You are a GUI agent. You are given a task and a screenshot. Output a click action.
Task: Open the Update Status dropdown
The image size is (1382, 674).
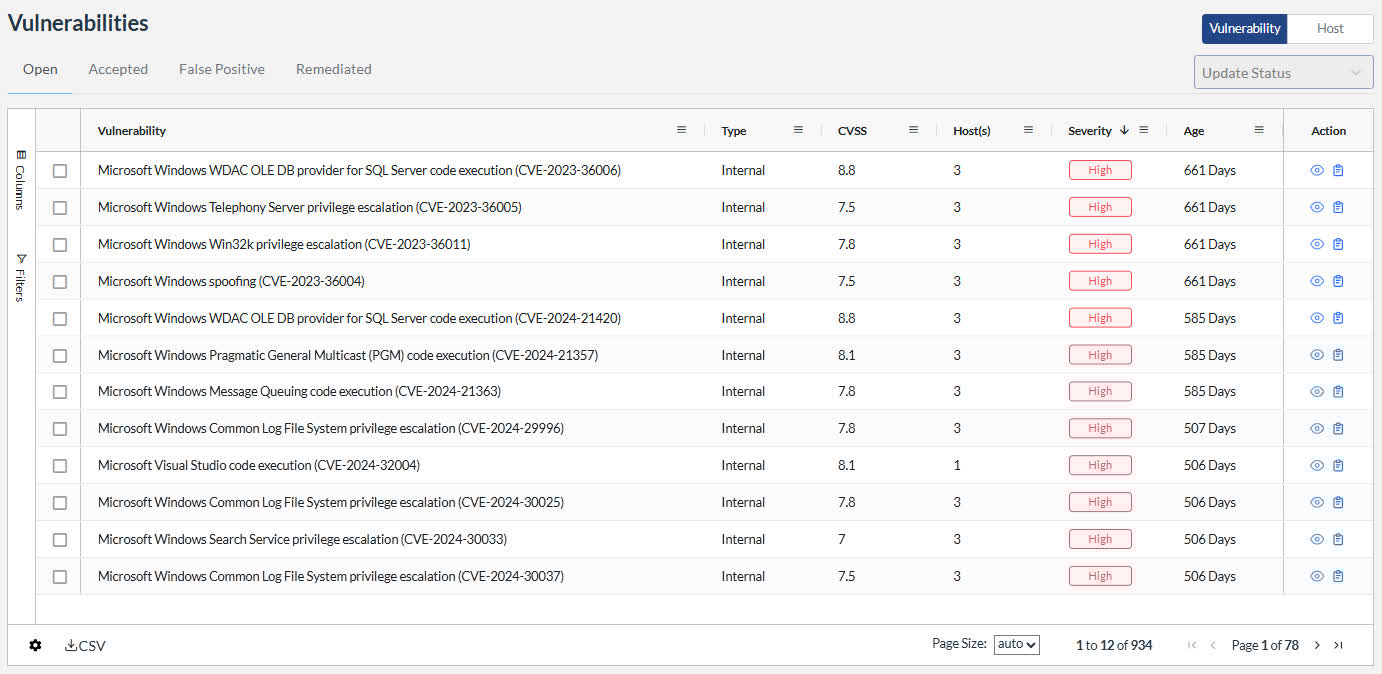[1283, 73]
